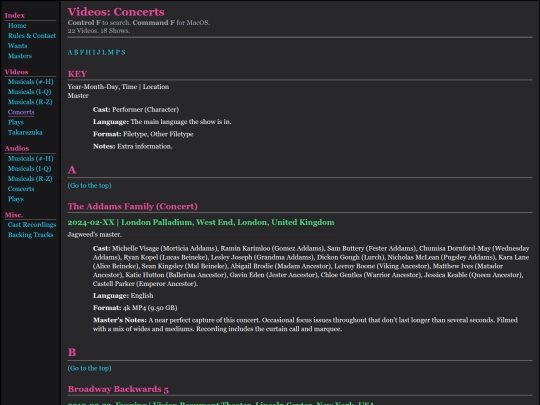Open Videos Musicals (R-Z) link
This screenshot has height=405, width=540.
pos(30,102)
